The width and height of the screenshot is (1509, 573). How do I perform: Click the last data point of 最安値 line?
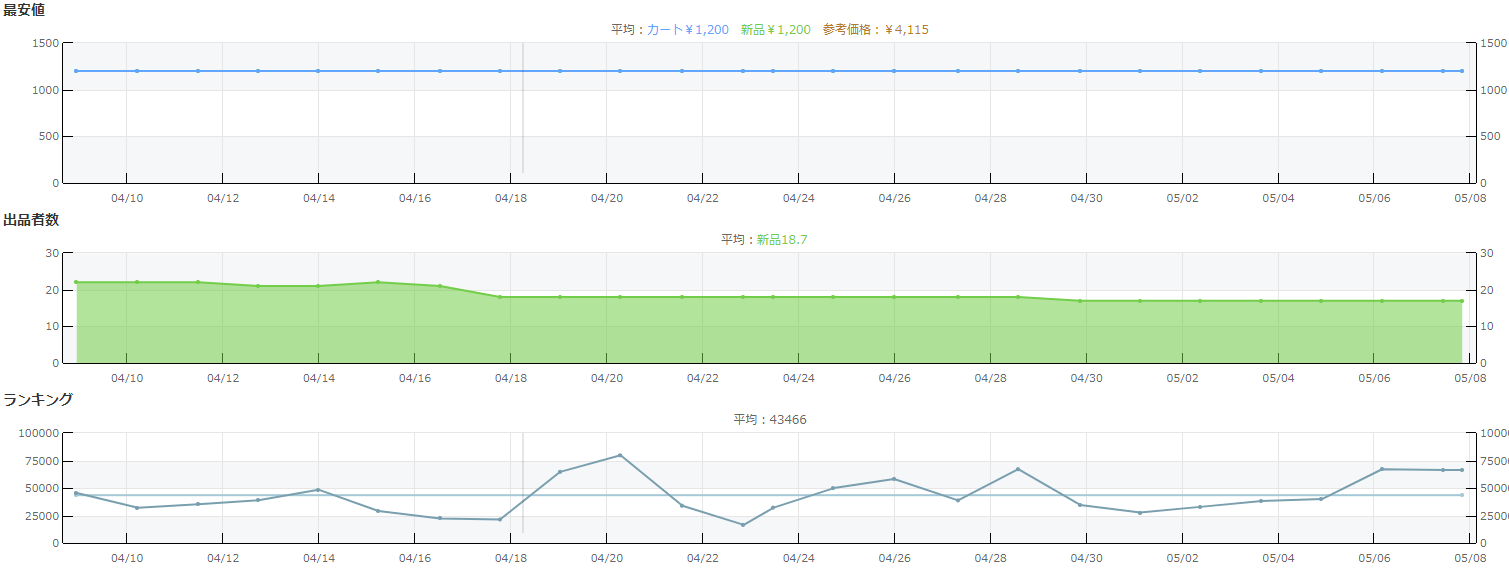tap(1462, 71)
